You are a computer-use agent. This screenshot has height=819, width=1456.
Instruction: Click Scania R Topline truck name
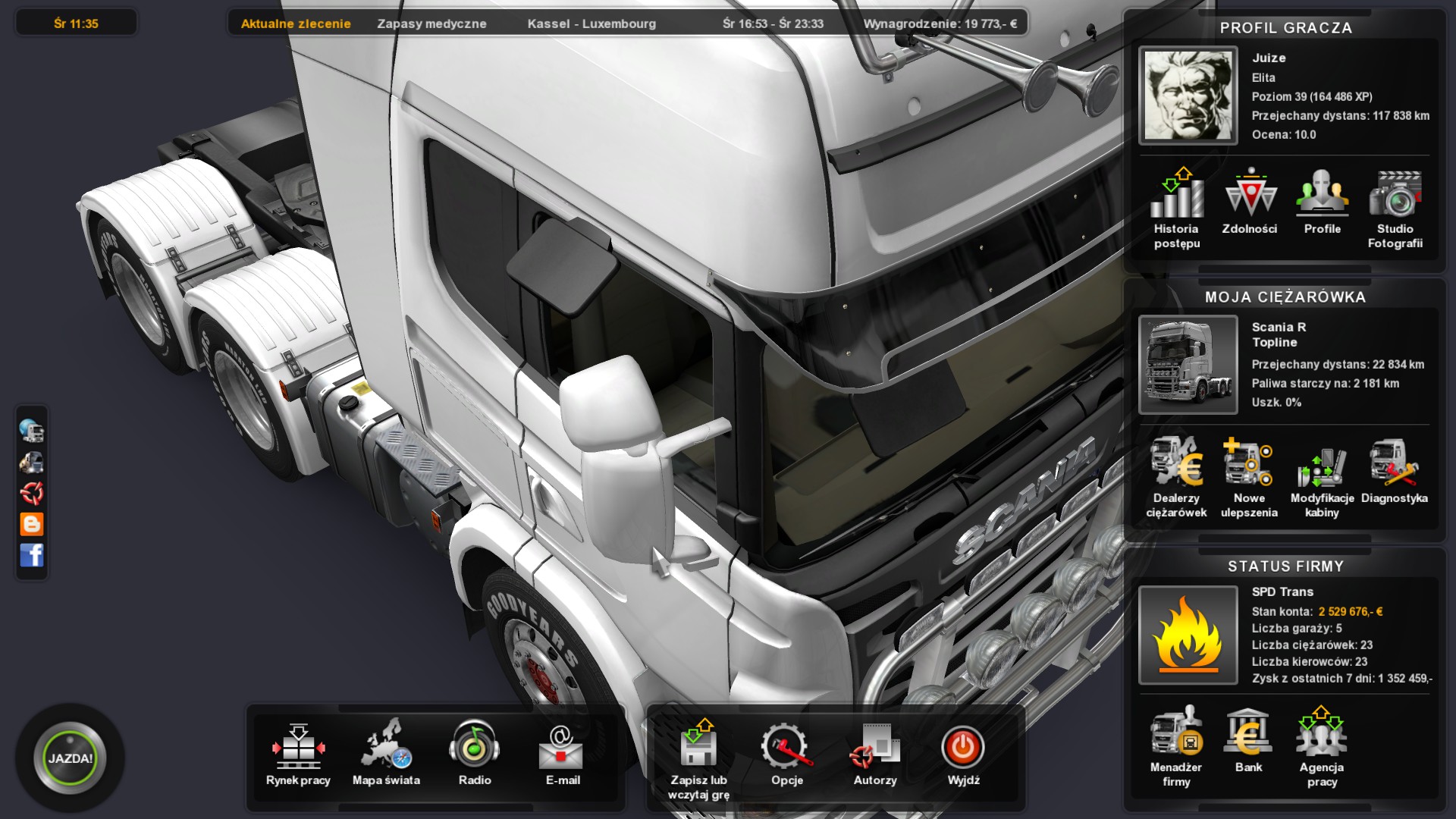tap(1279, 334)
